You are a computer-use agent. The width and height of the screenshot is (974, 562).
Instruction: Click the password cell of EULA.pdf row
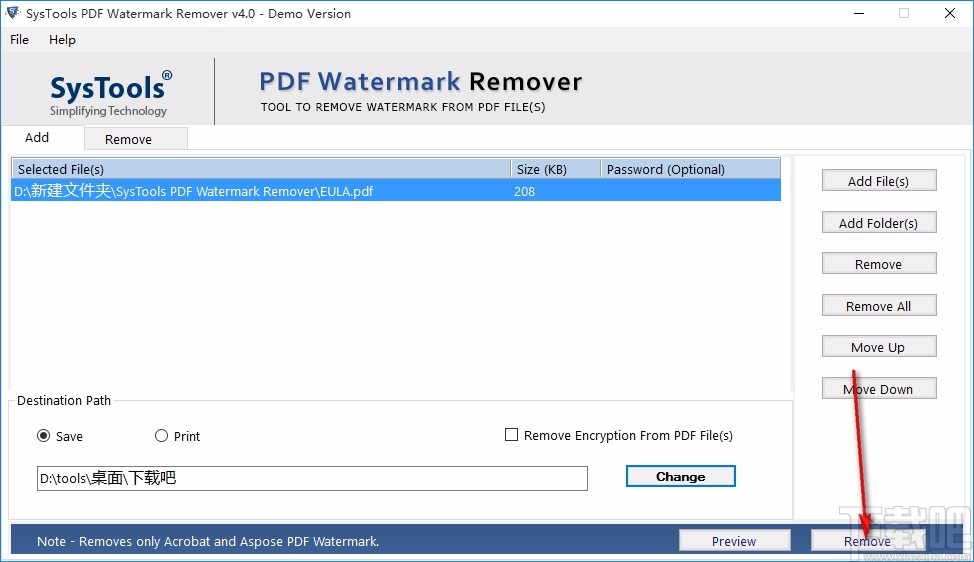click(690, 191)
